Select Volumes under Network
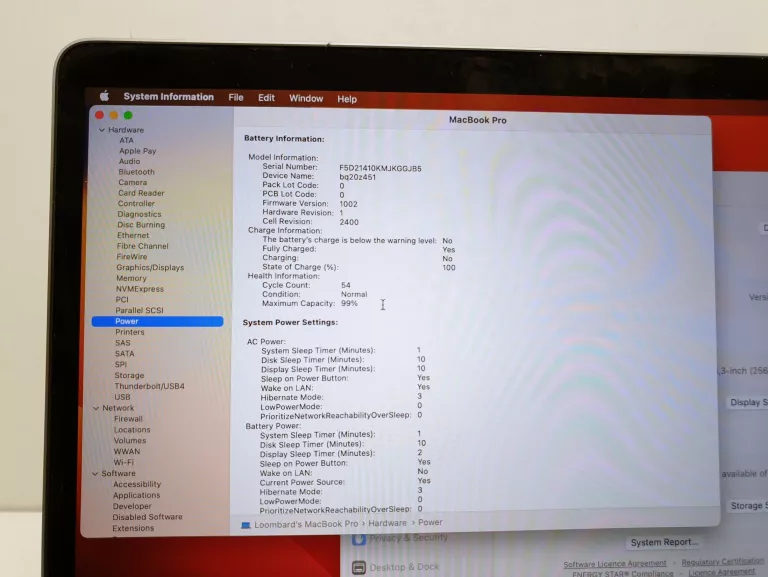Viewport: 768px width, 577px height. (130, 440)
